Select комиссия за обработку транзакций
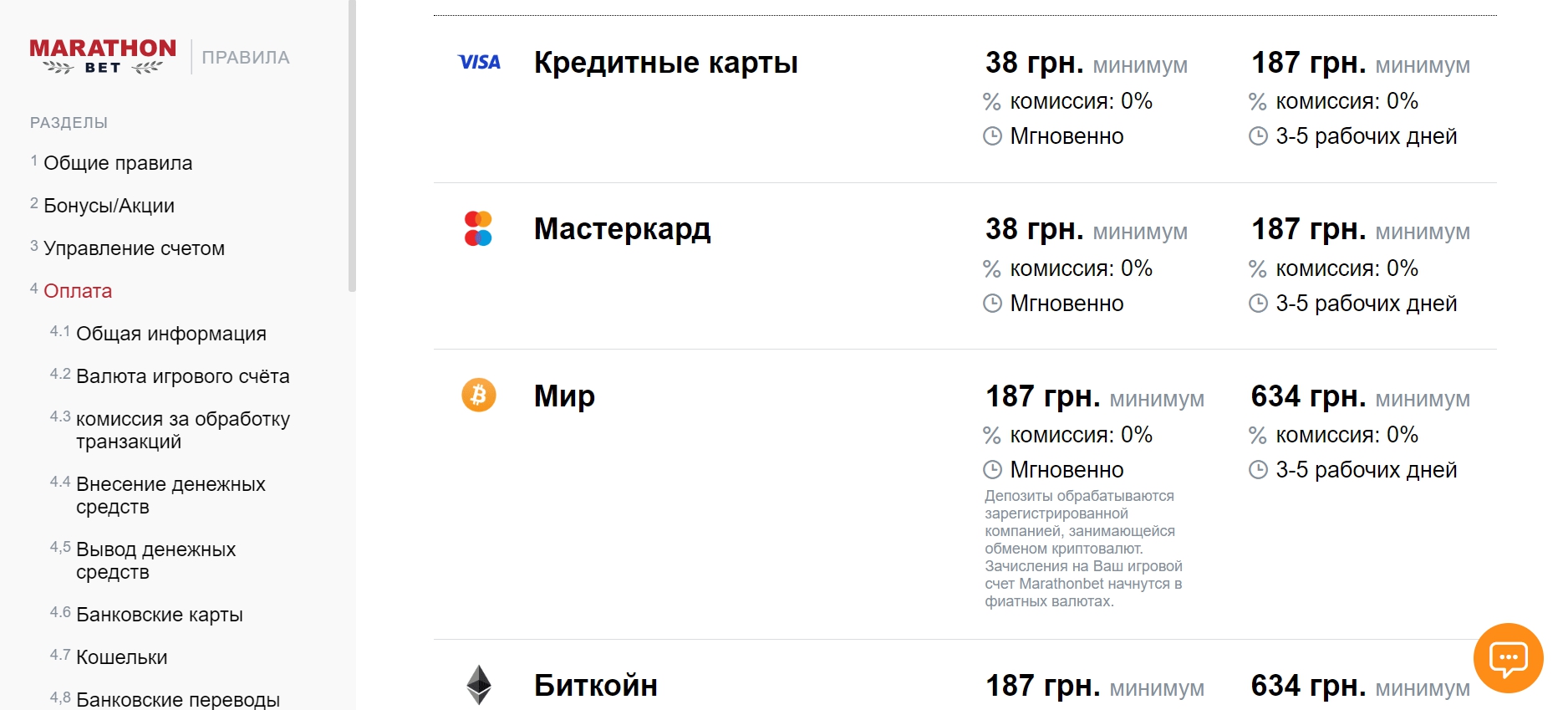 pyautogui.click(x=183, y=429)
